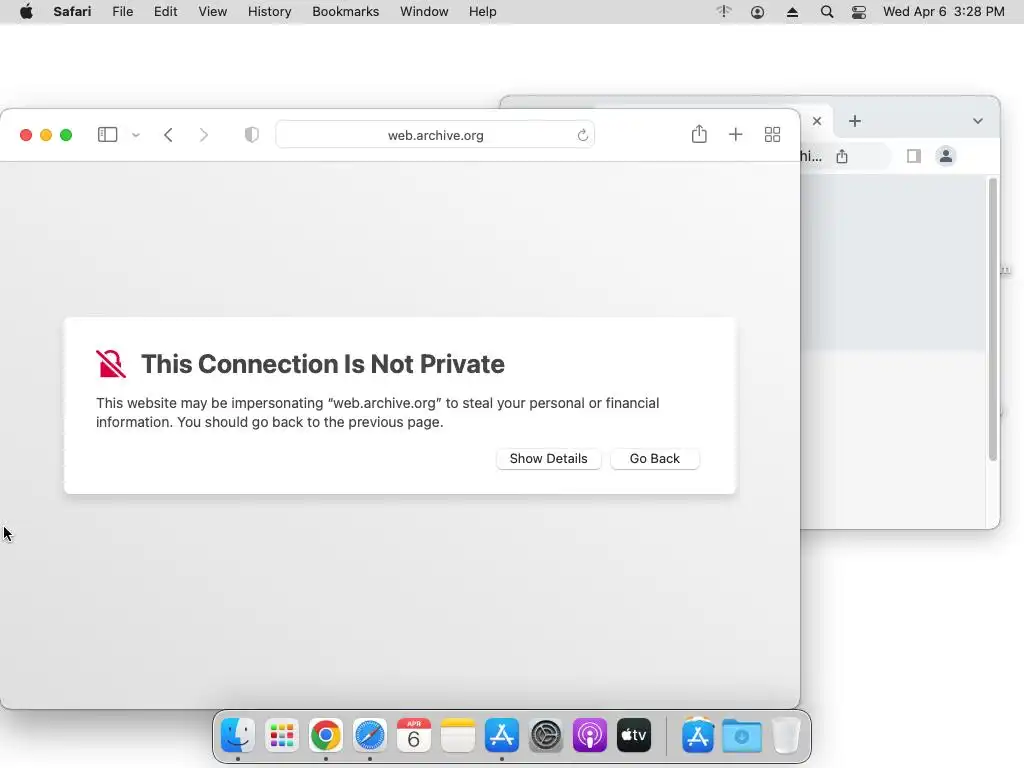Open the Safari menu
Image resolution: width=1024 pixels, height=768 pixels.
pyautogui.click(x=72, y=12)
